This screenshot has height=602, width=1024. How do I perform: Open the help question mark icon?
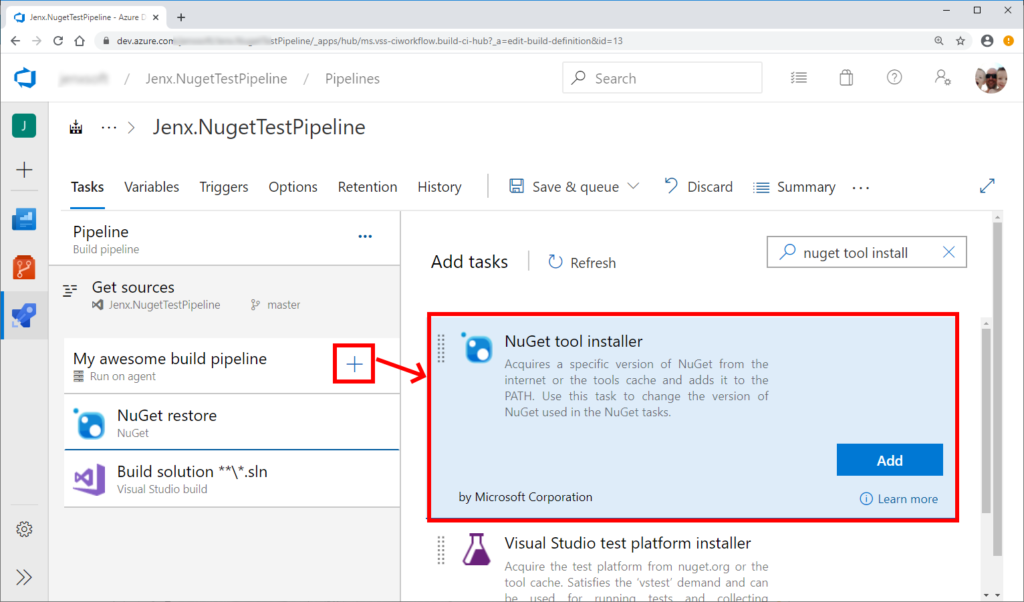pos(894,78)
